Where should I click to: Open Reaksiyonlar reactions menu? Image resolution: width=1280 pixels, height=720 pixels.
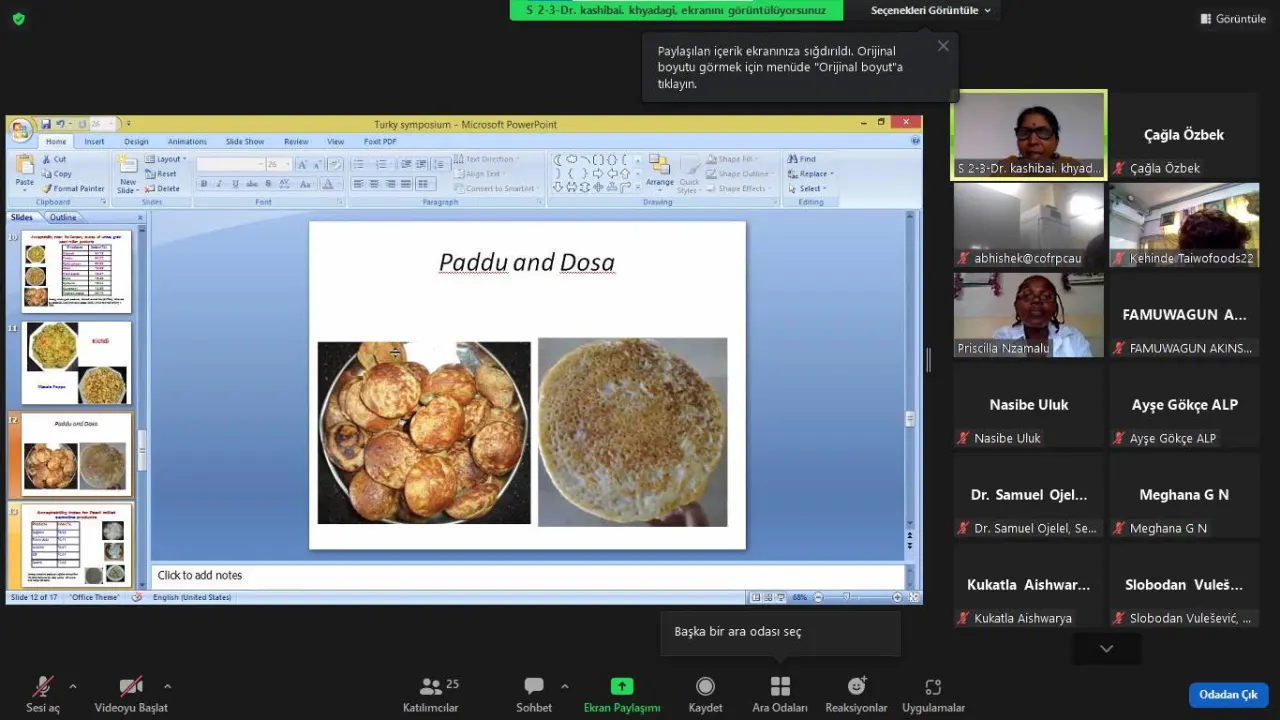pos(856,694)
